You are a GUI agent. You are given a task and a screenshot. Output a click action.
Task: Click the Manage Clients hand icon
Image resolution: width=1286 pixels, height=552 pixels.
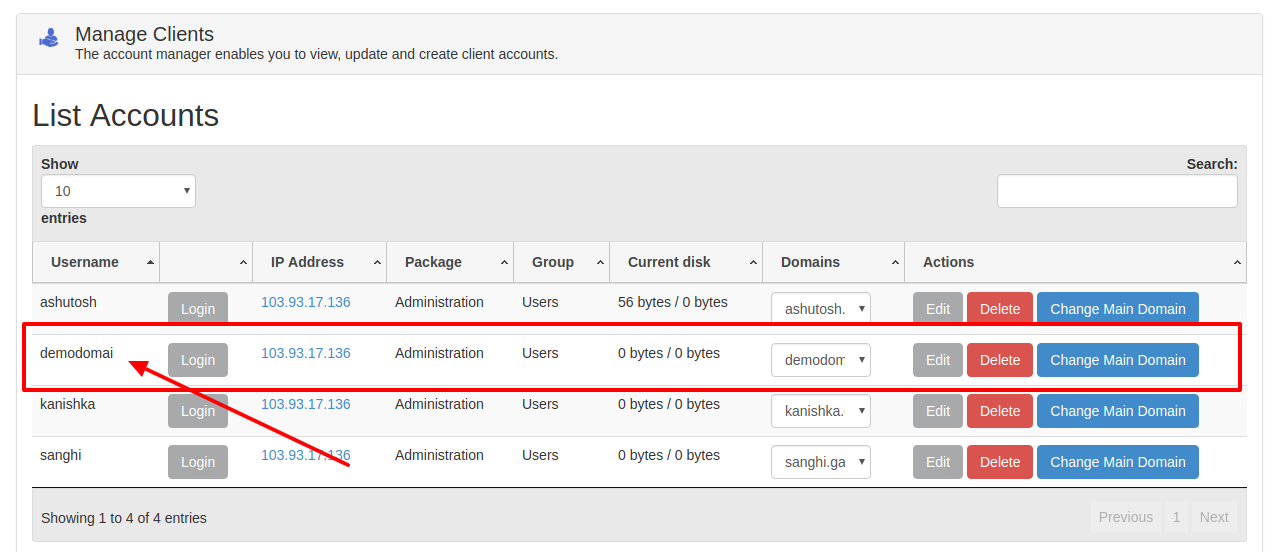point(49,38)
